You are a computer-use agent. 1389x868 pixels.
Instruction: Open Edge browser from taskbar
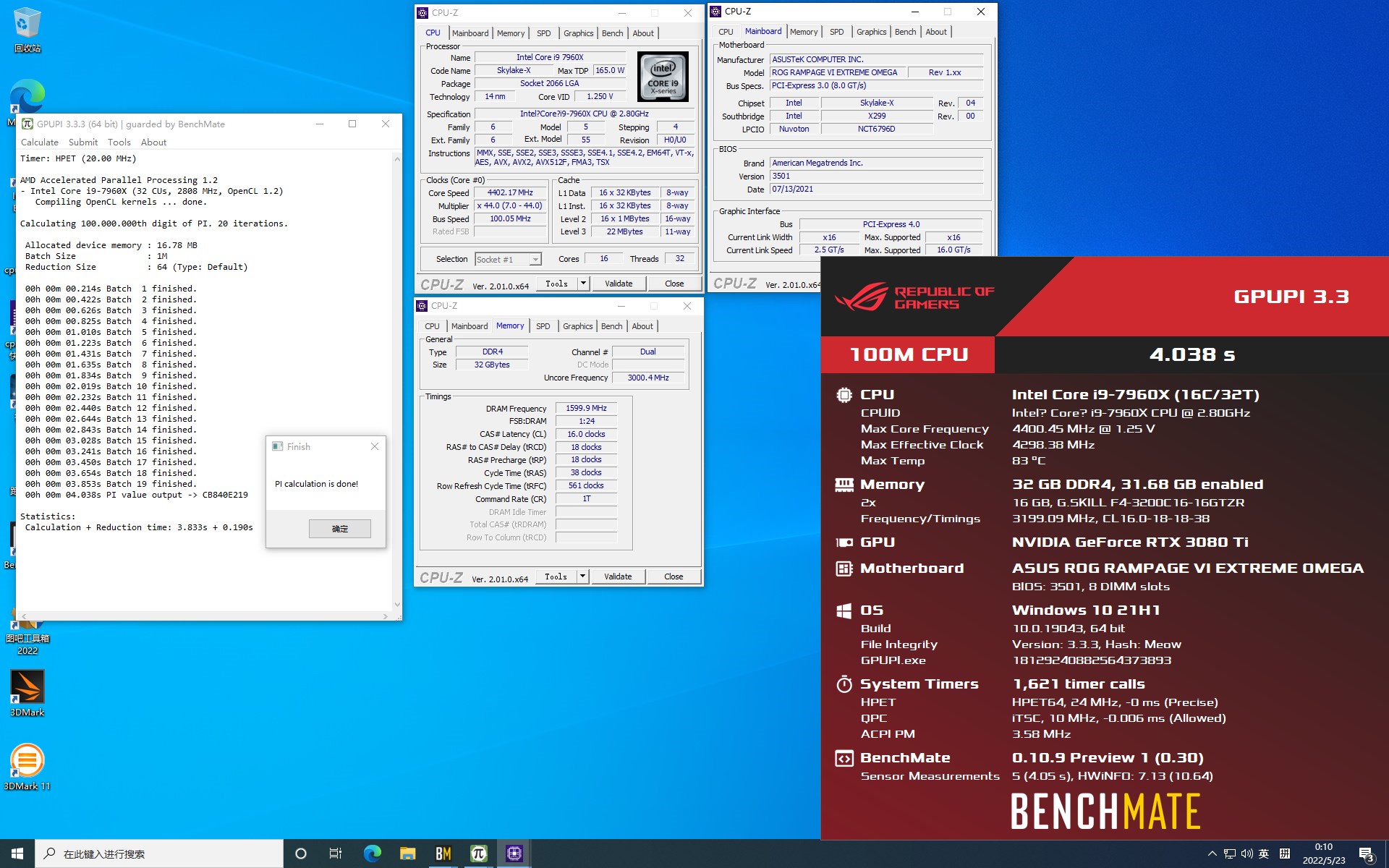point(372,854)
